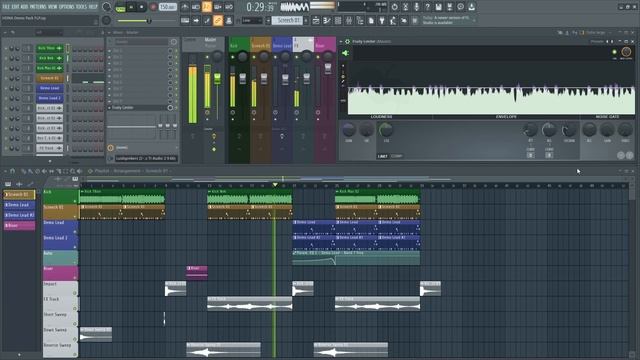
Task: Click the playlist playhead marker on timeline
Action: (275, 185)
